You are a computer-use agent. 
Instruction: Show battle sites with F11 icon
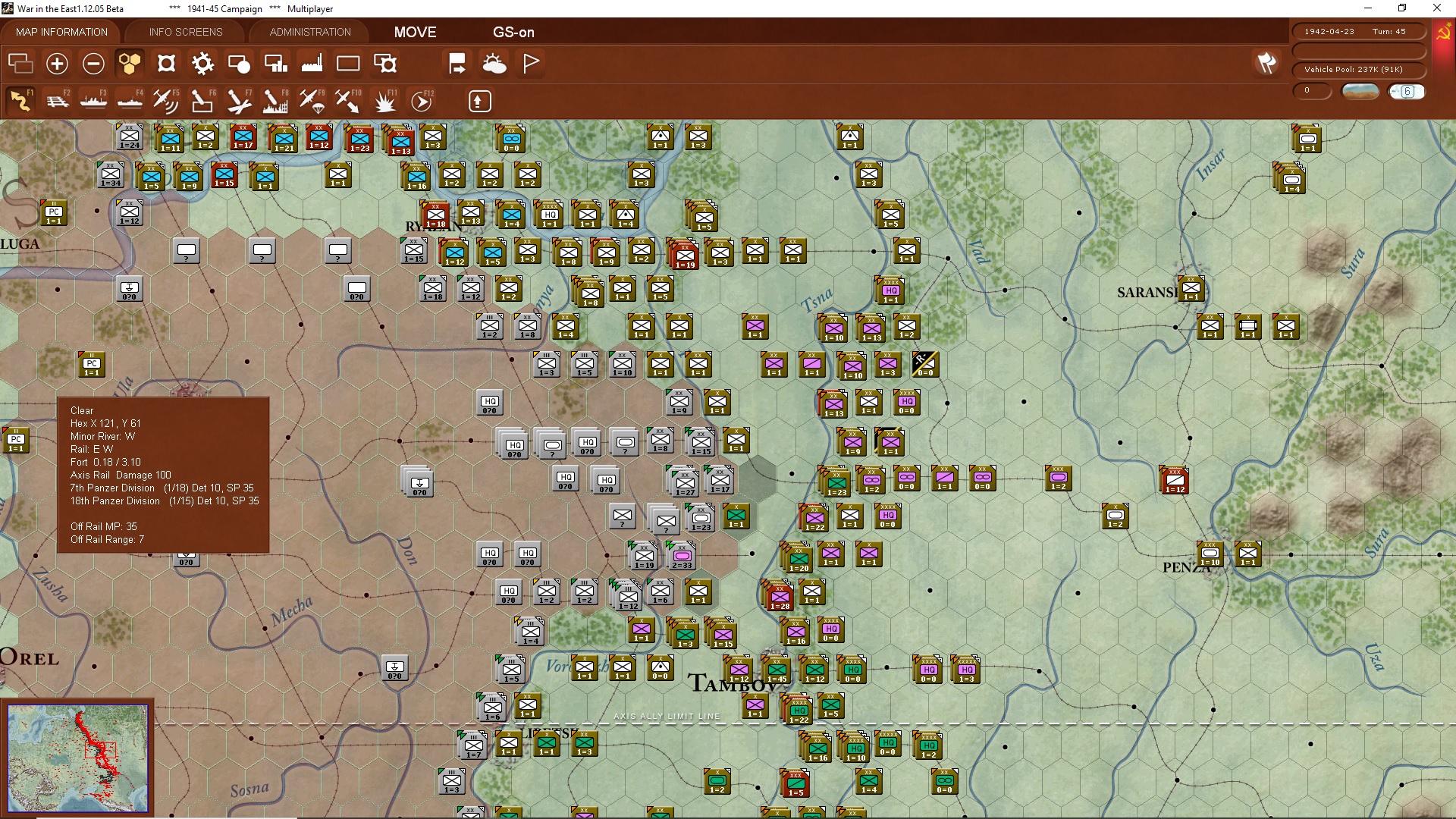click(385, 101)
